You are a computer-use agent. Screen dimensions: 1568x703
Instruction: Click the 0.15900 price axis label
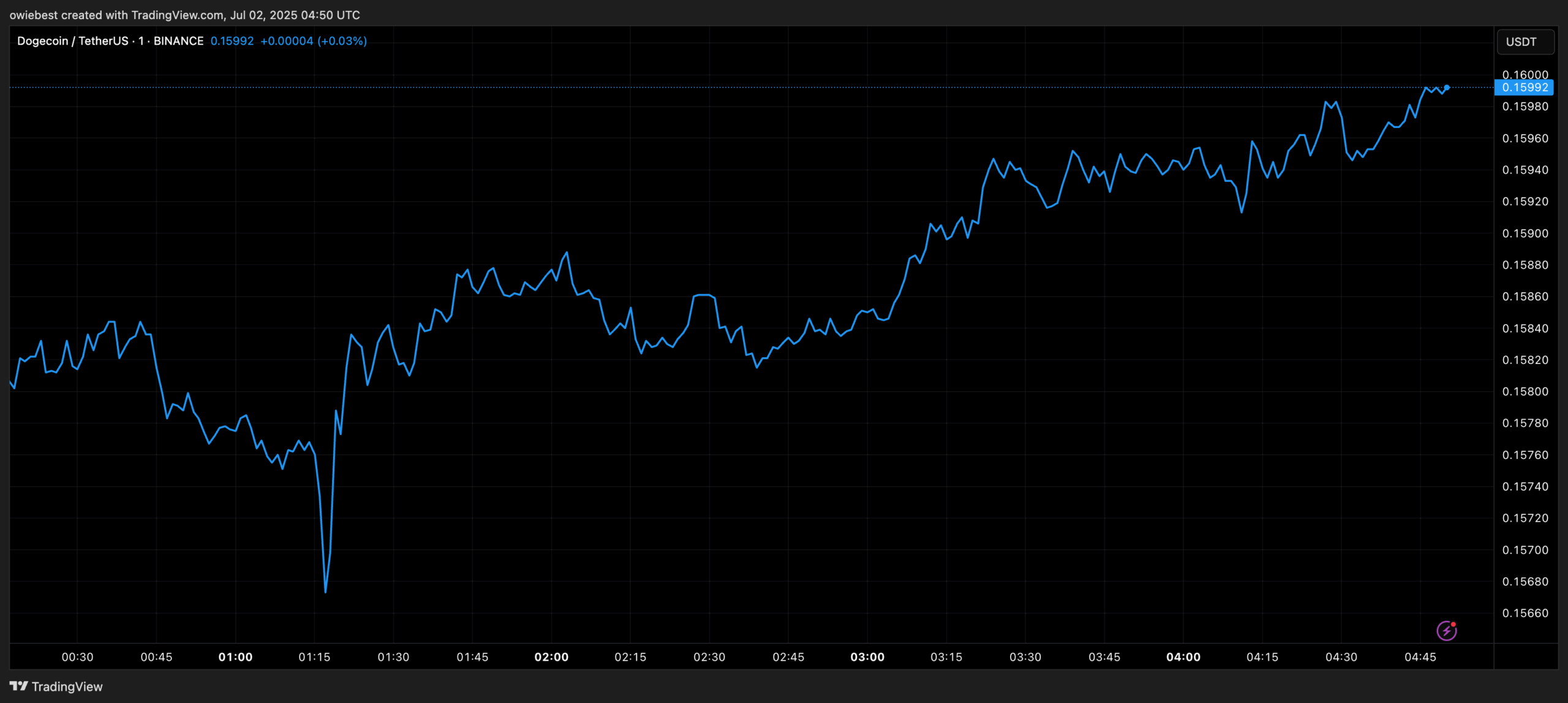click(x=1525, y=234)
